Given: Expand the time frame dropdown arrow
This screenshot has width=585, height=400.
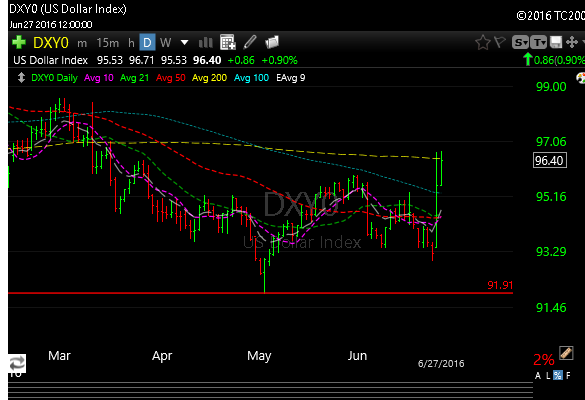Looking at the screenshot, I should (184, 43).
